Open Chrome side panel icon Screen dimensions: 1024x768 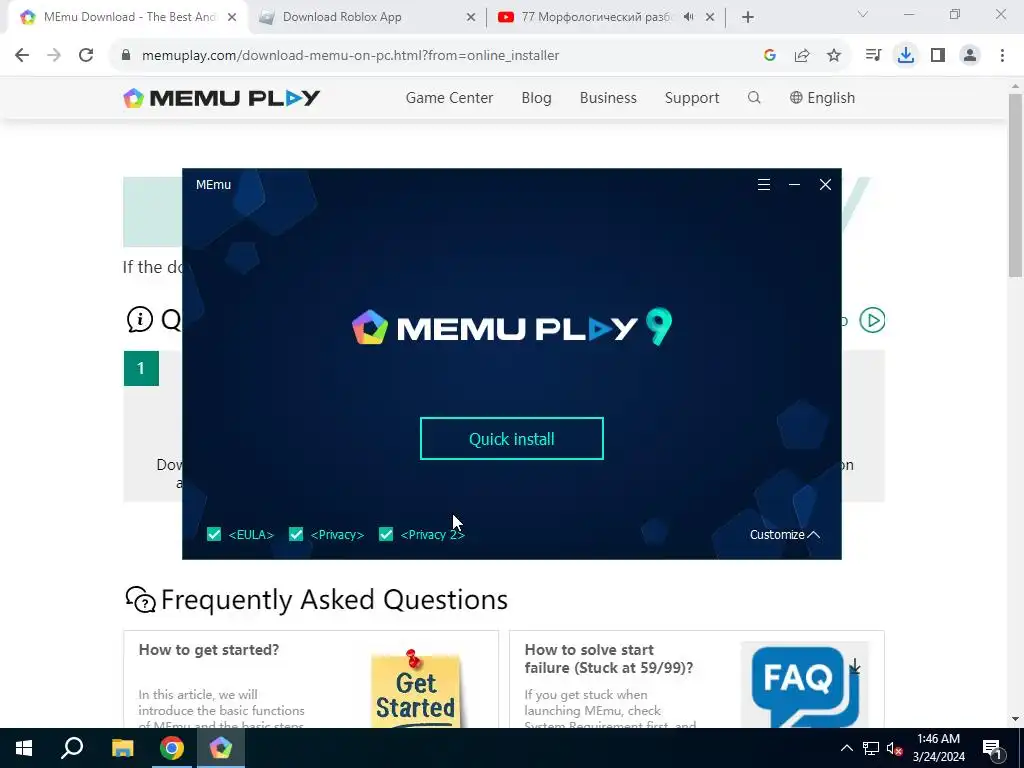pyautogui.click(x=938, y=55)
